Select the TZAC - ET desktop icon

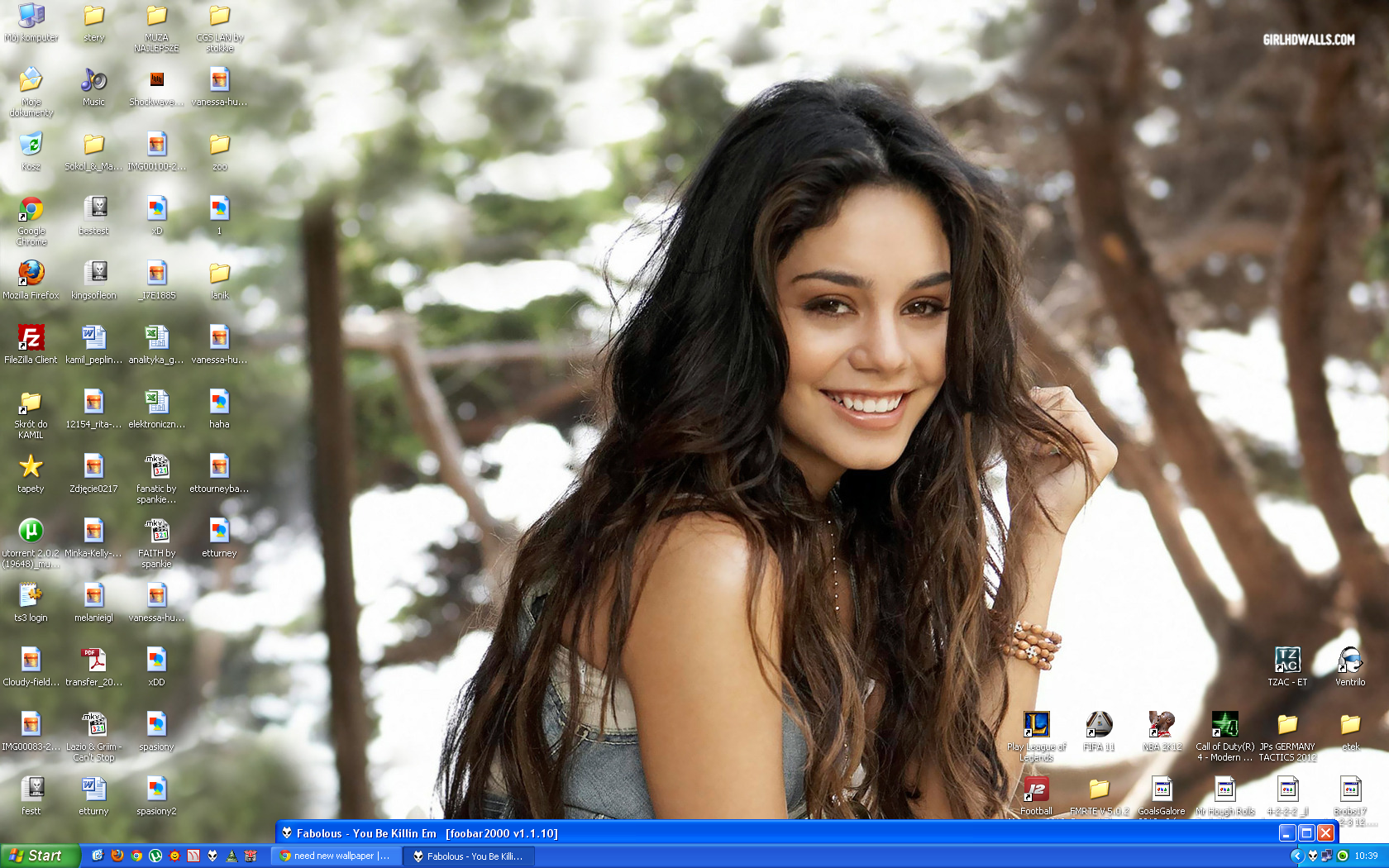pyautogui.click(x=1287, y=661)
